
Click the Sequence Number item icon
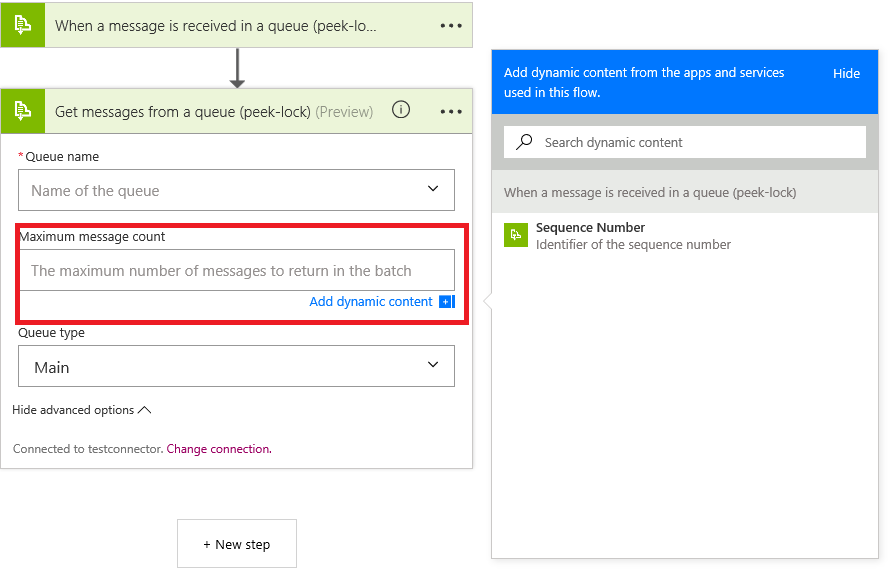pos(516,235)
